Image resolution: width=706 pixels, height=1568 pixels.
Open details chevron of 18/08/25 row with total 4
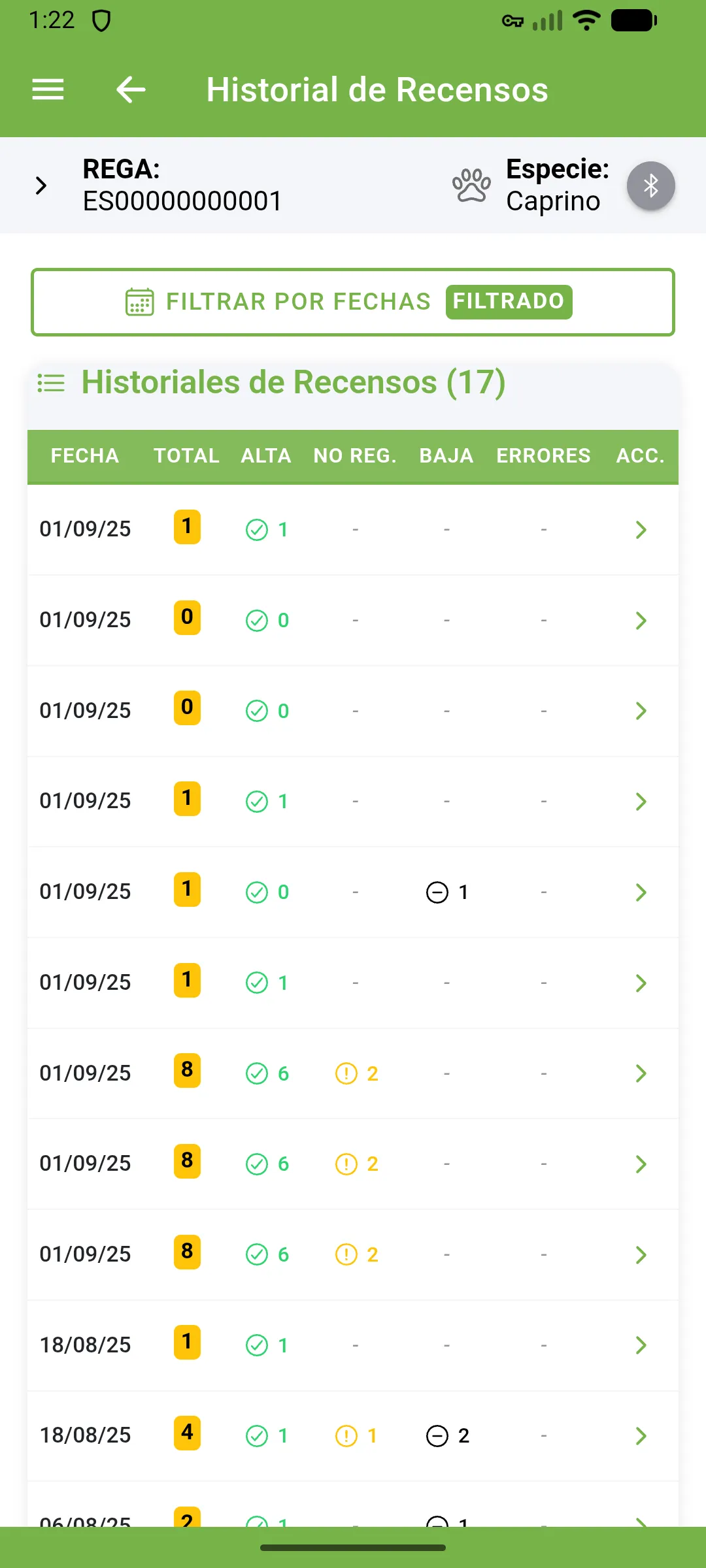coord(641,1436)
